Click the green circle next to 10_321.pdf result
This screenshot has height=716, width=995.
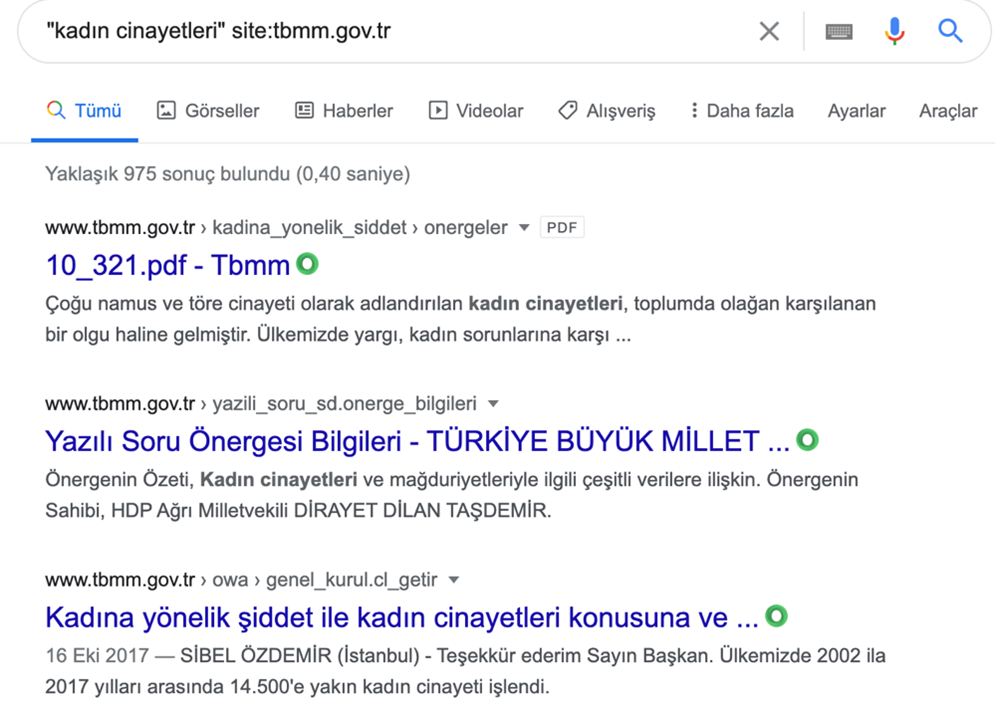(x=308, y=263)
